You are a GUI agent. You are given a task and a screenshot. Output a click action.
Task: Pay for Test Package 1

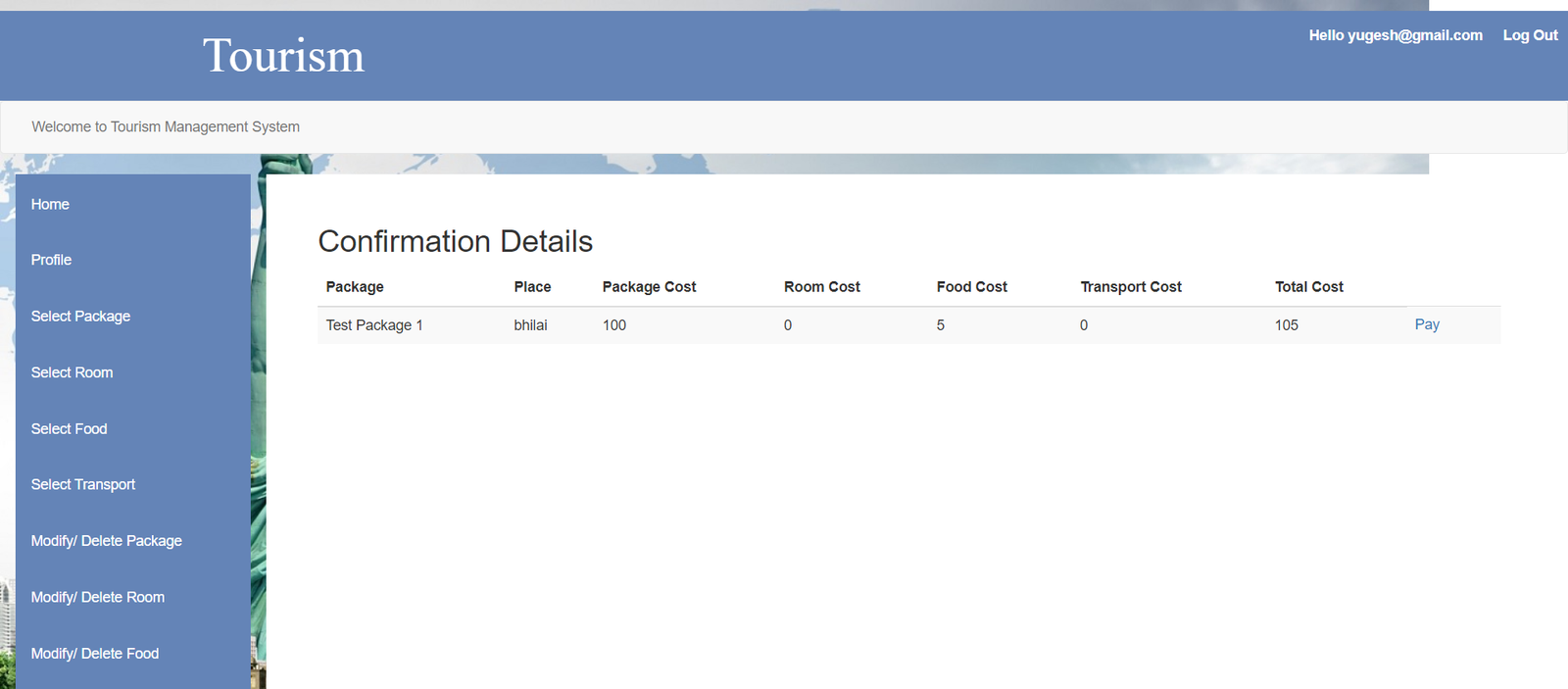click(x=1426, y=324)
